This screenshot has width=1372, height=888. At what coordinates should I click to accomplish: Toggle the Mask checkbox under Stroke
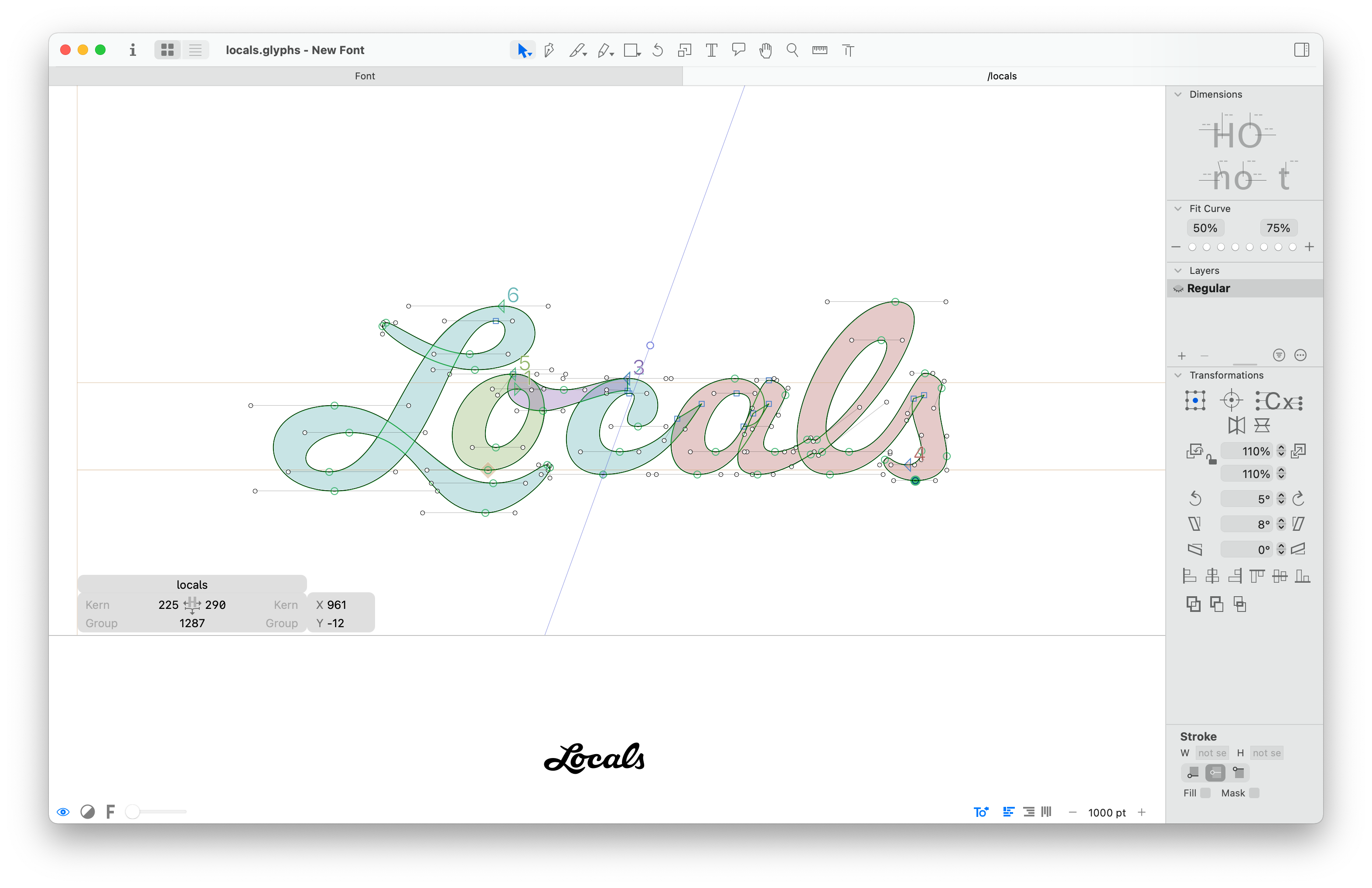[x=1254, y=793]
